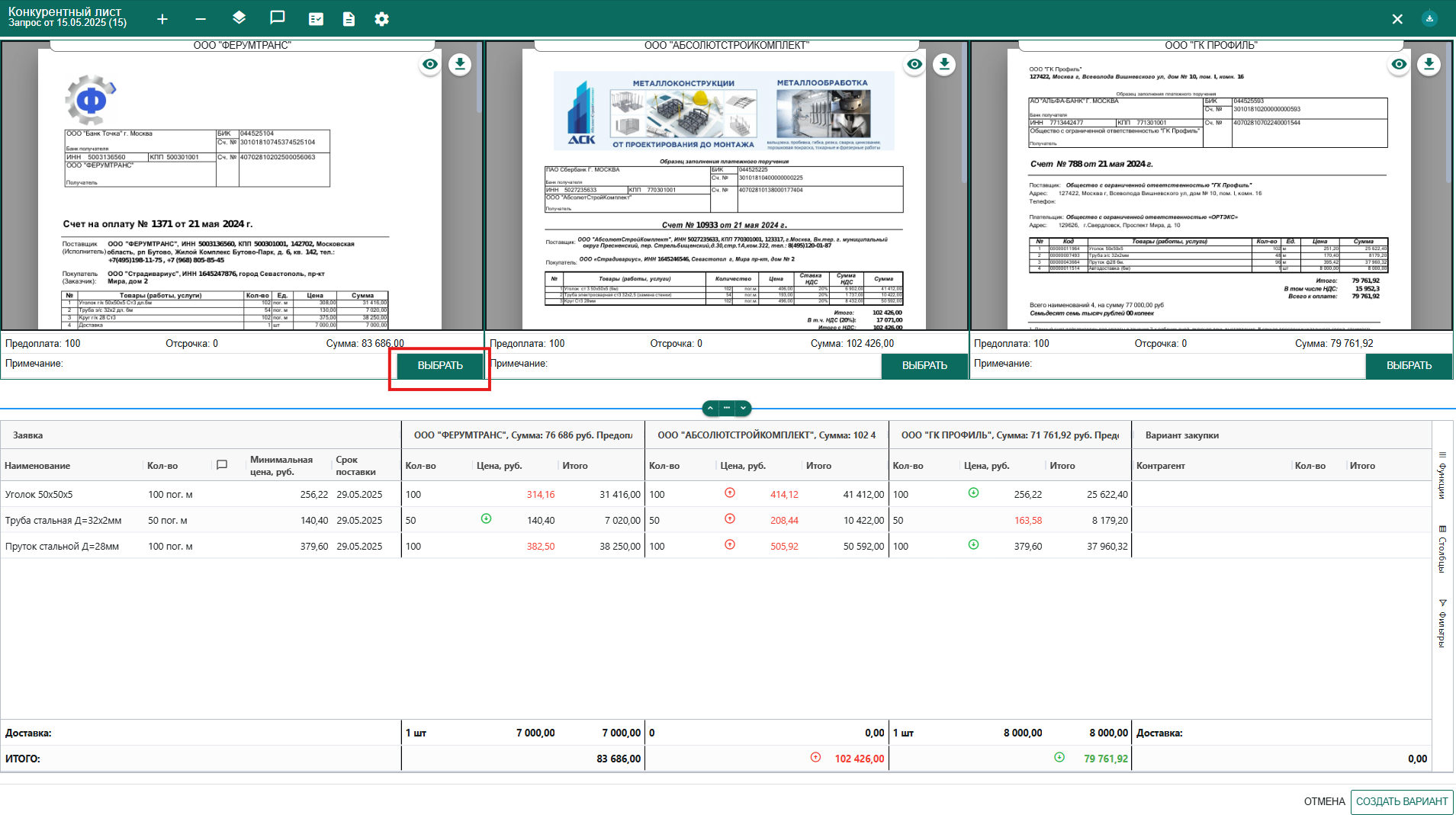
Task: Click the splitter's middle dots handle
Action: [x=727, y=408]
